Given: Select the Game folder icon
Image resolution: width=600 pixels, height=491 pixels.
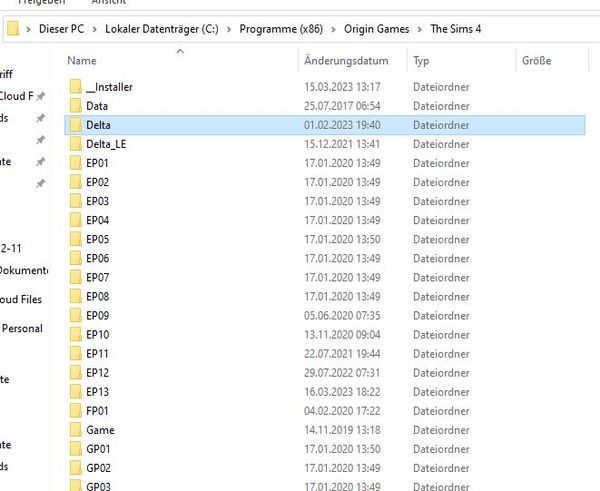Looking at the screenshot, I should pos(76,430).
